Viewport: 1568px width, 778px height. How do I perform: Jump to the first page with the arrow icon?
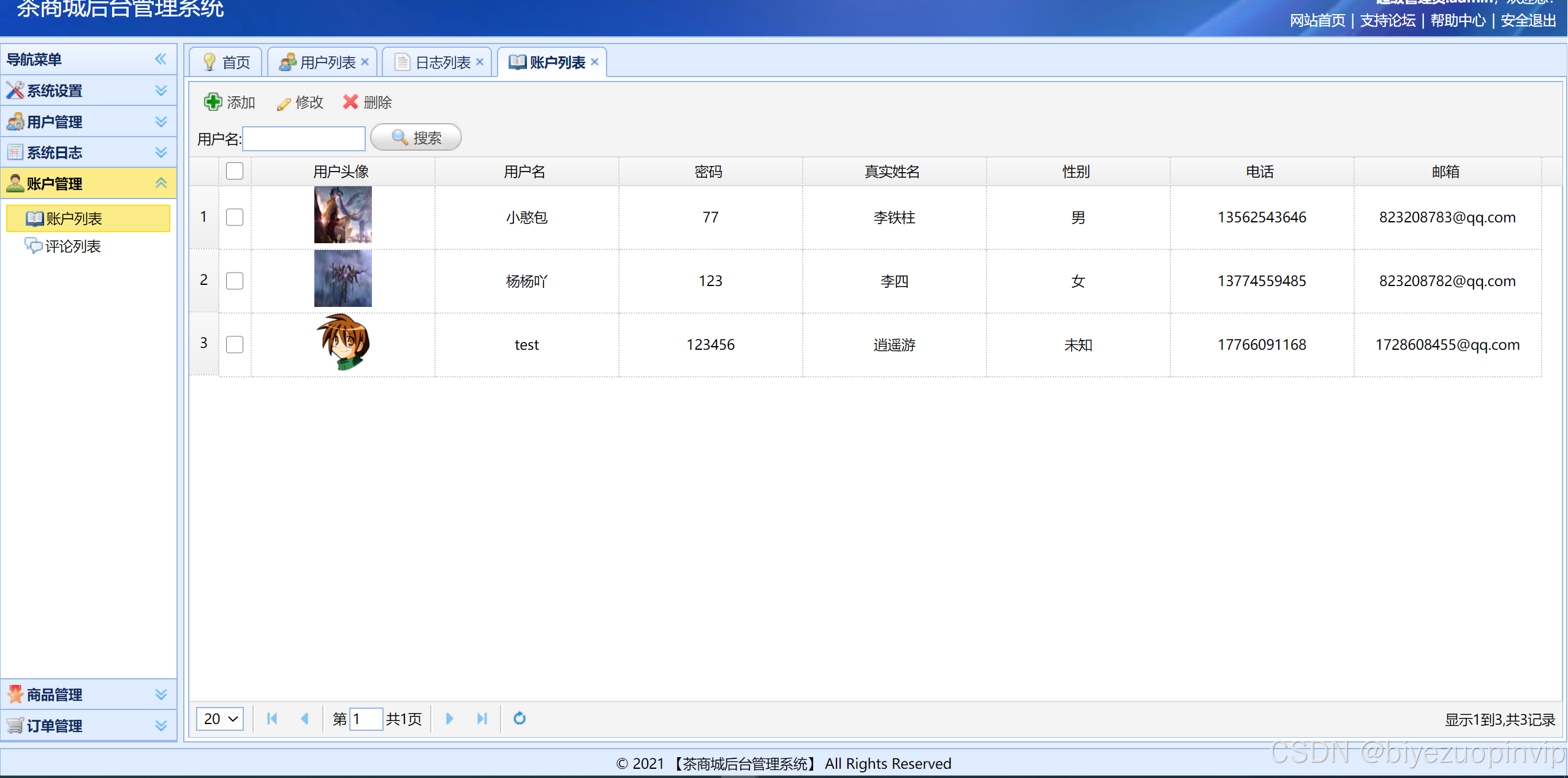tap(272, 718)
